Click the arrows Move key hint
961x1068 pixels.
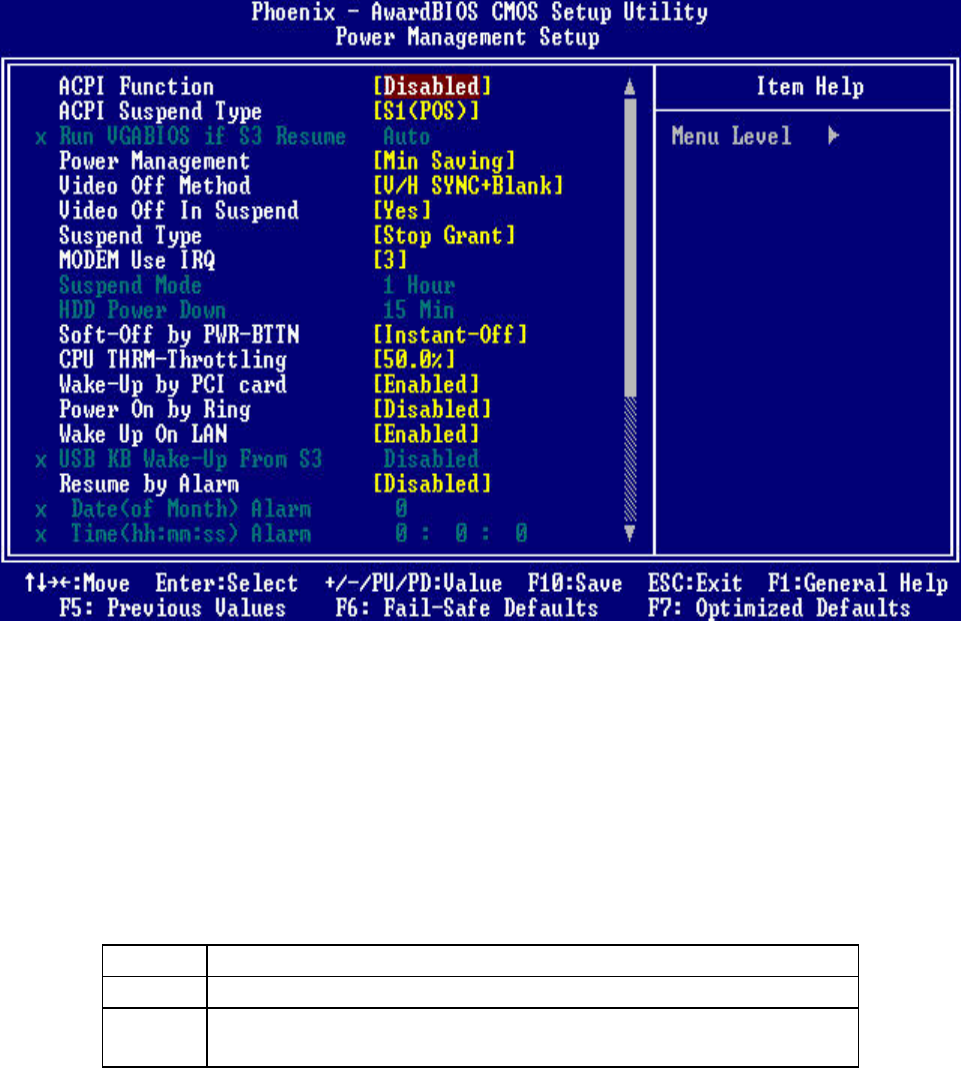77,583
